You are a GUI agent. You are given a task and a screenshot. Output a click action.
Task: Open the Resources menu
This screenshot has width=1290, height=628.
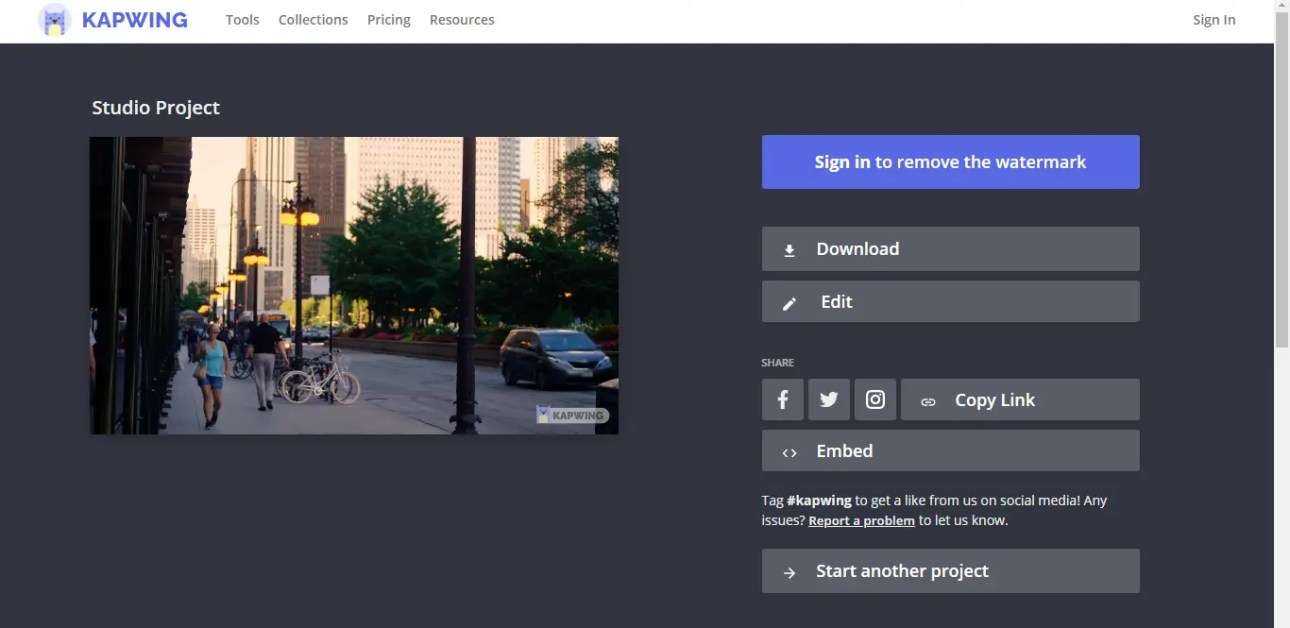[x=461, y=20]
